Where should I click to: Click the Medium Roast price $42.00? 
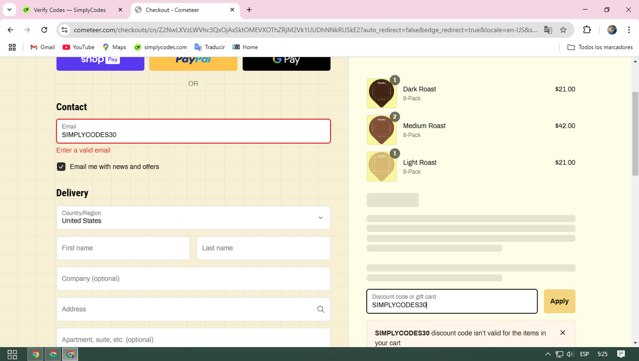565,126
